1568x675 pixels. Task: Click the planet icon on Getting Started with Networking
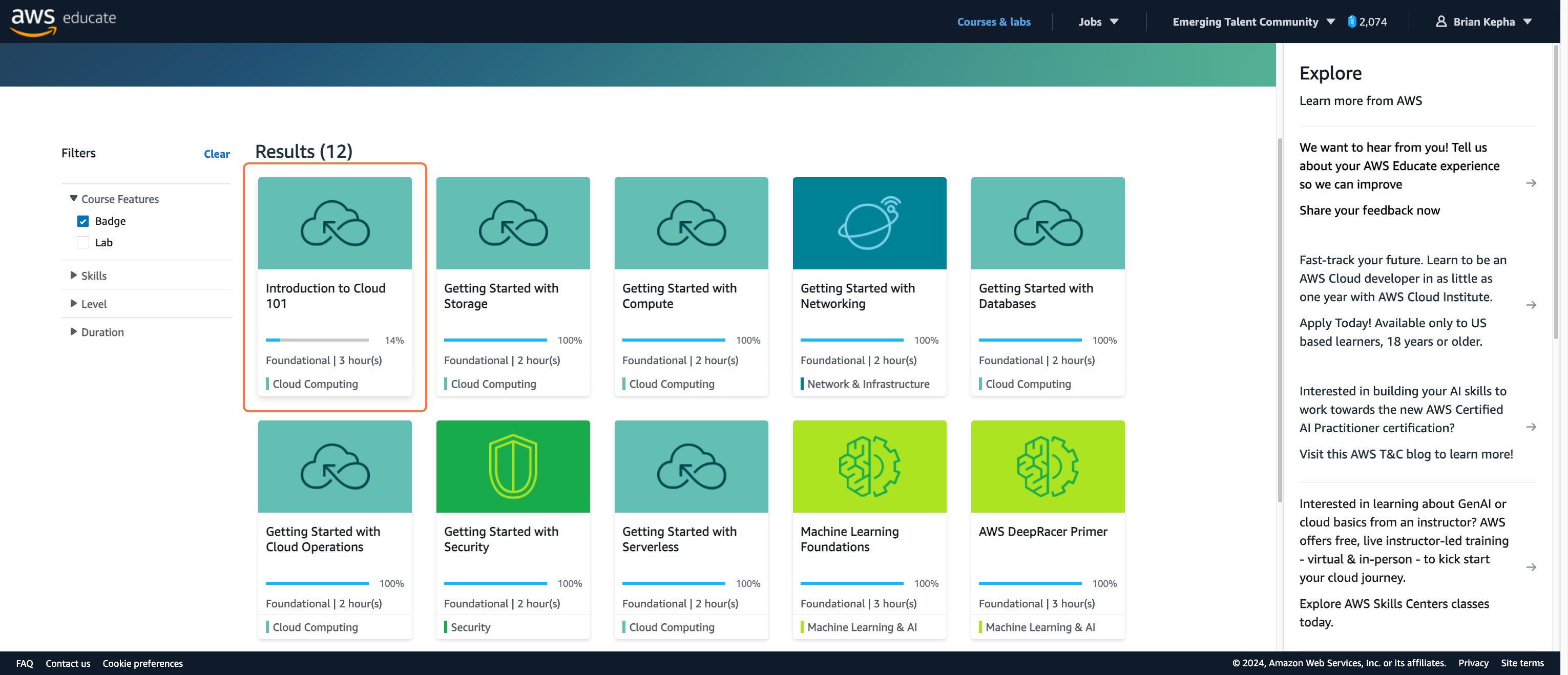coord(870,223)
